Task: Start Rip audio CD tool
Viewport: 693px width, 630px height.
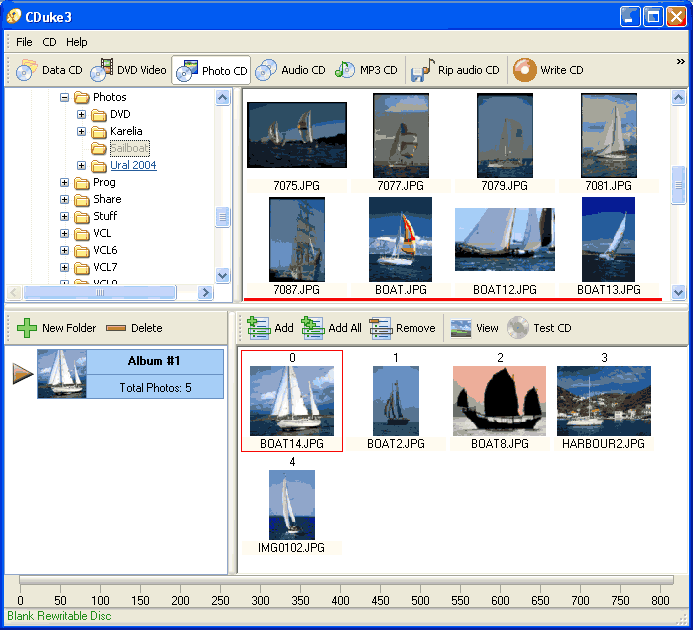Action: 455,70
